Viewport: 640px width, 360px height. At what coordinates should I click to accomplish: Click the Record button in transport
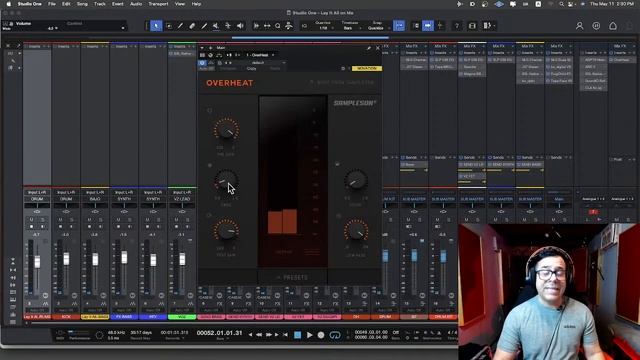click(321, 335)
